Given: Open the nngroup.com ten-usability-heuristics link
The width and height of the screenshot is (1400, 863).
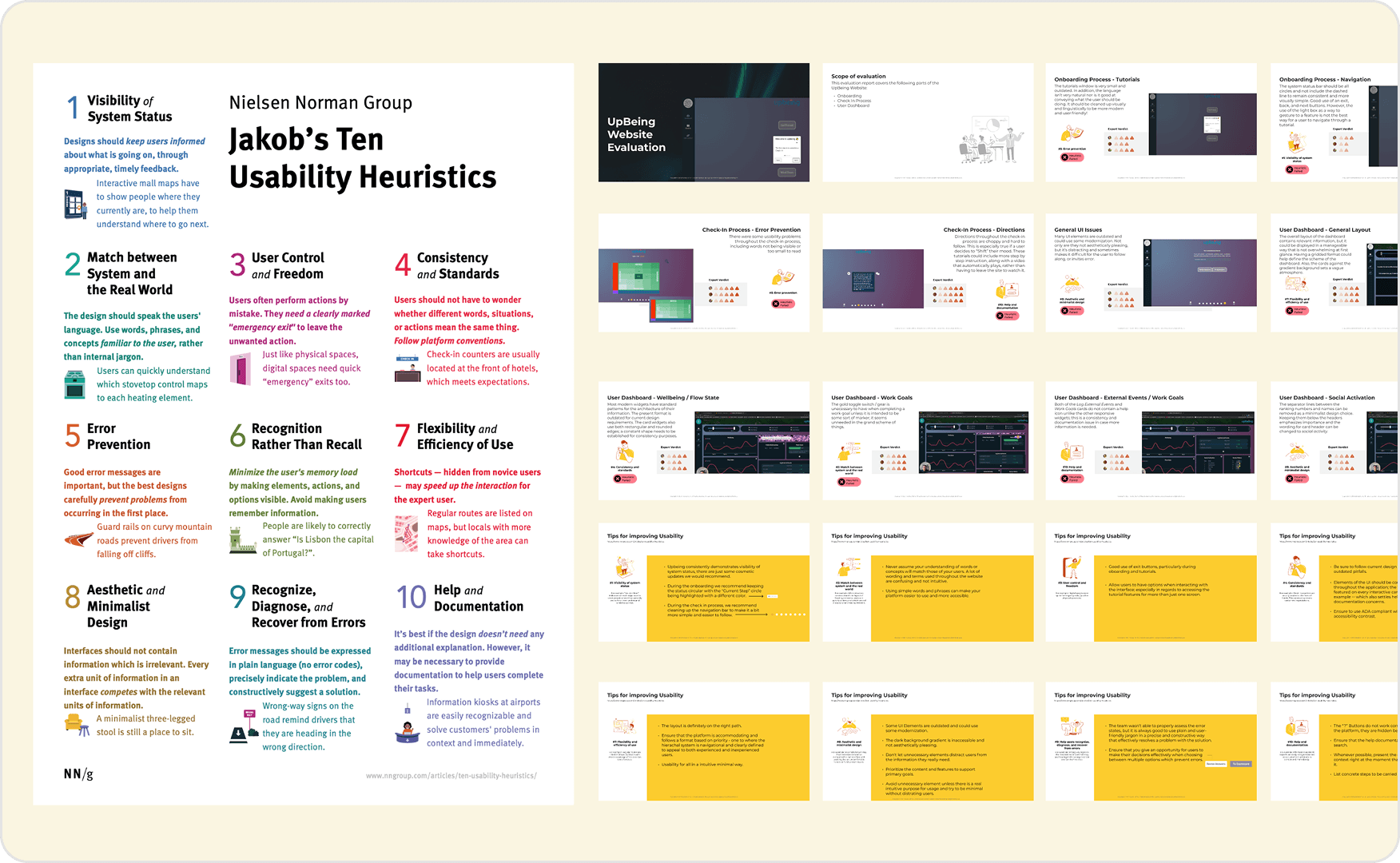Looking at the screenshot, I should pos(451,776).
